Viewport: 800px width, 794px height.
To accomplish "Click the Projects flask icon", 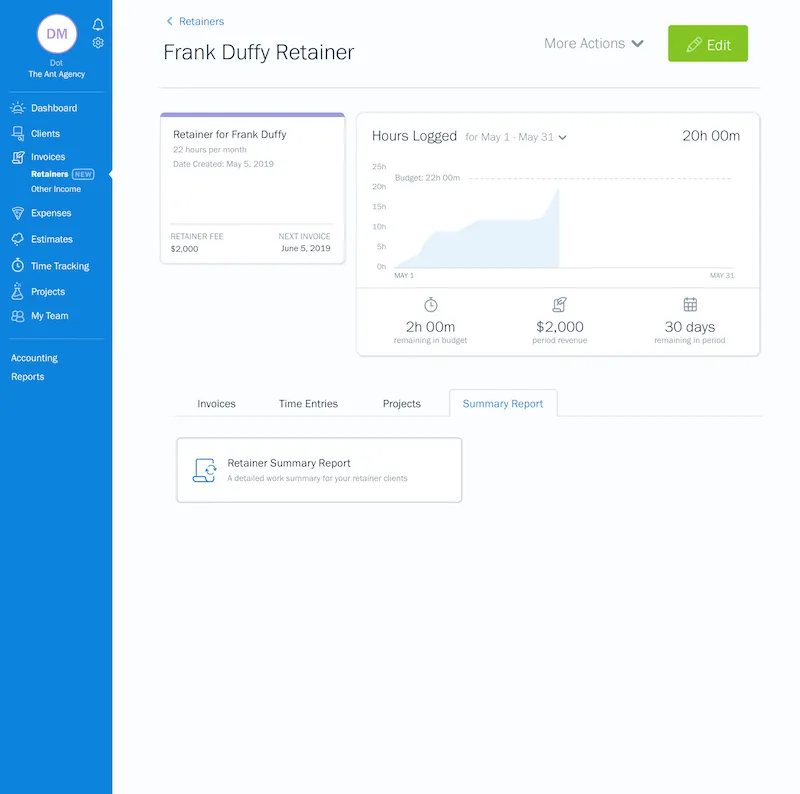I will coord(18,292).
